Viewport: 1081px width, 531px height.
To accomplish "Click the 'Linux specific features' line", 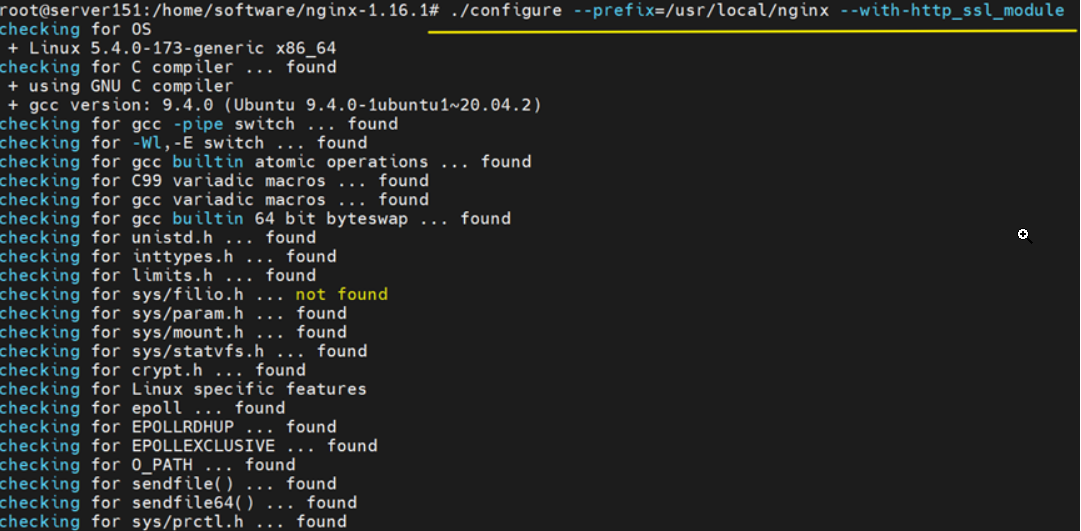I will click(183, 389).
